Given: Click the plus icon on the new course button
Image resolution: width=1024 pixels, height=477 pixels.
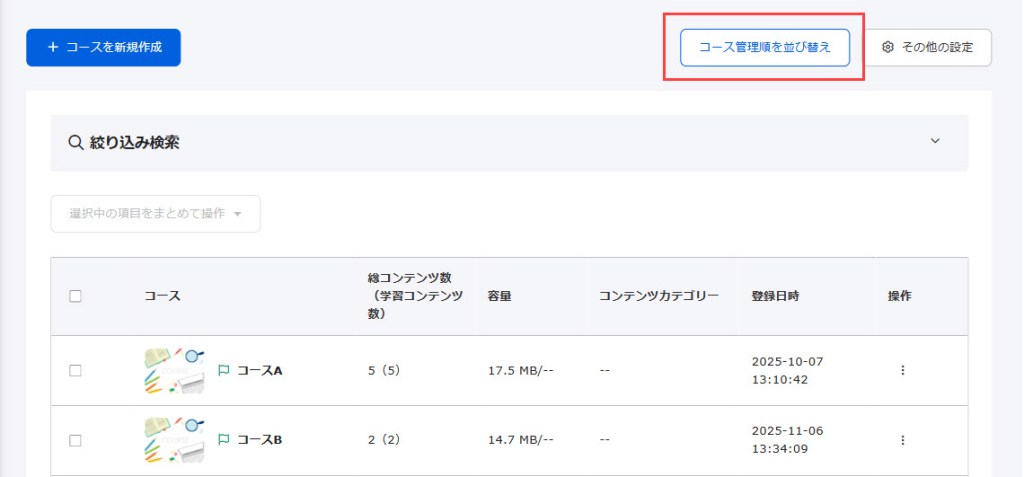Looking at the screenshot, I should point(53,48).
